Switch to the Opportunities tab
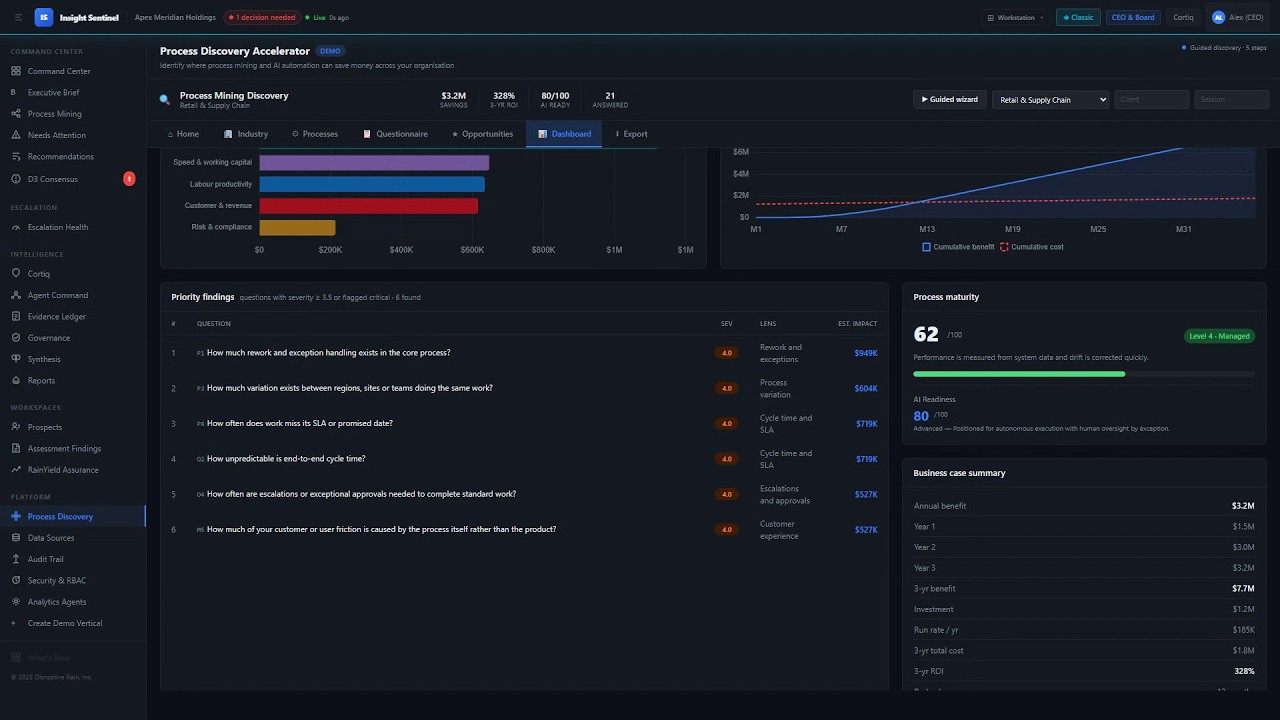The width and height of the screenshot is (1280, 720). [x=482, y=134]
